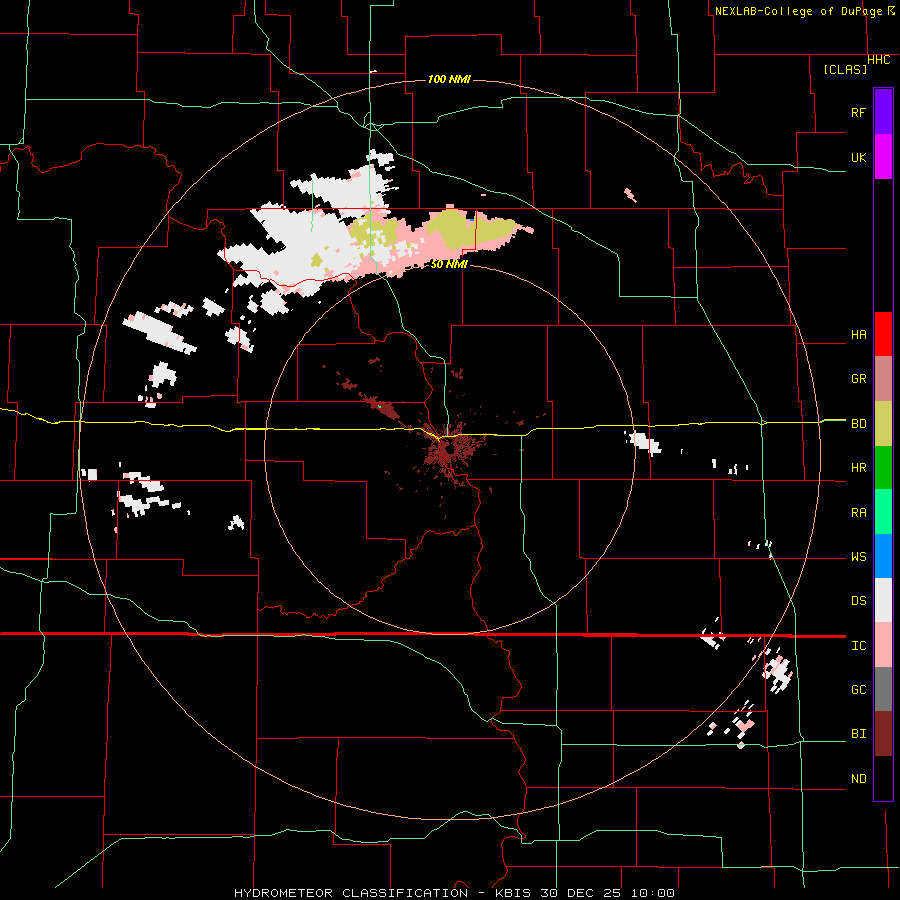Click the IC legend label
The width and height of the screenshot is (900, 900).
858,646
